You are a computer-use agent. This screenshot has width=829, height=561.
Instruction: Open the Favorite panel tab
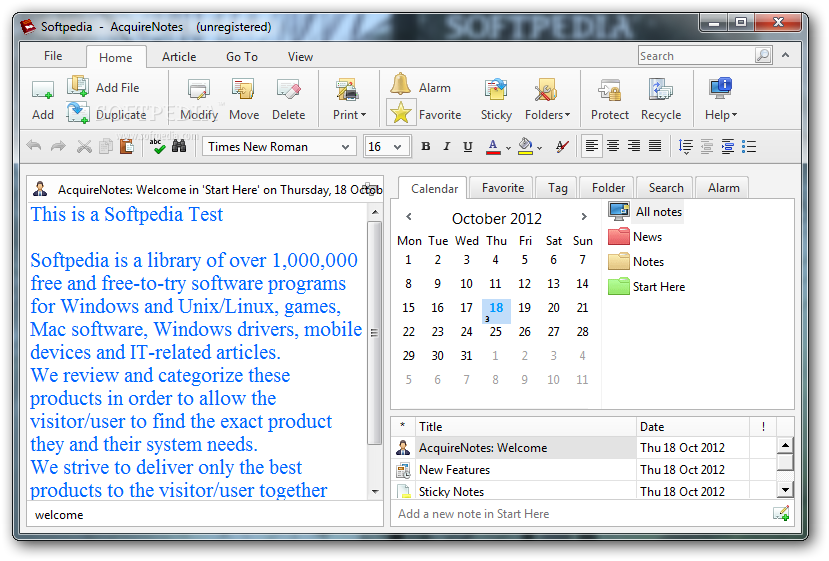click(x=502, y=188)
